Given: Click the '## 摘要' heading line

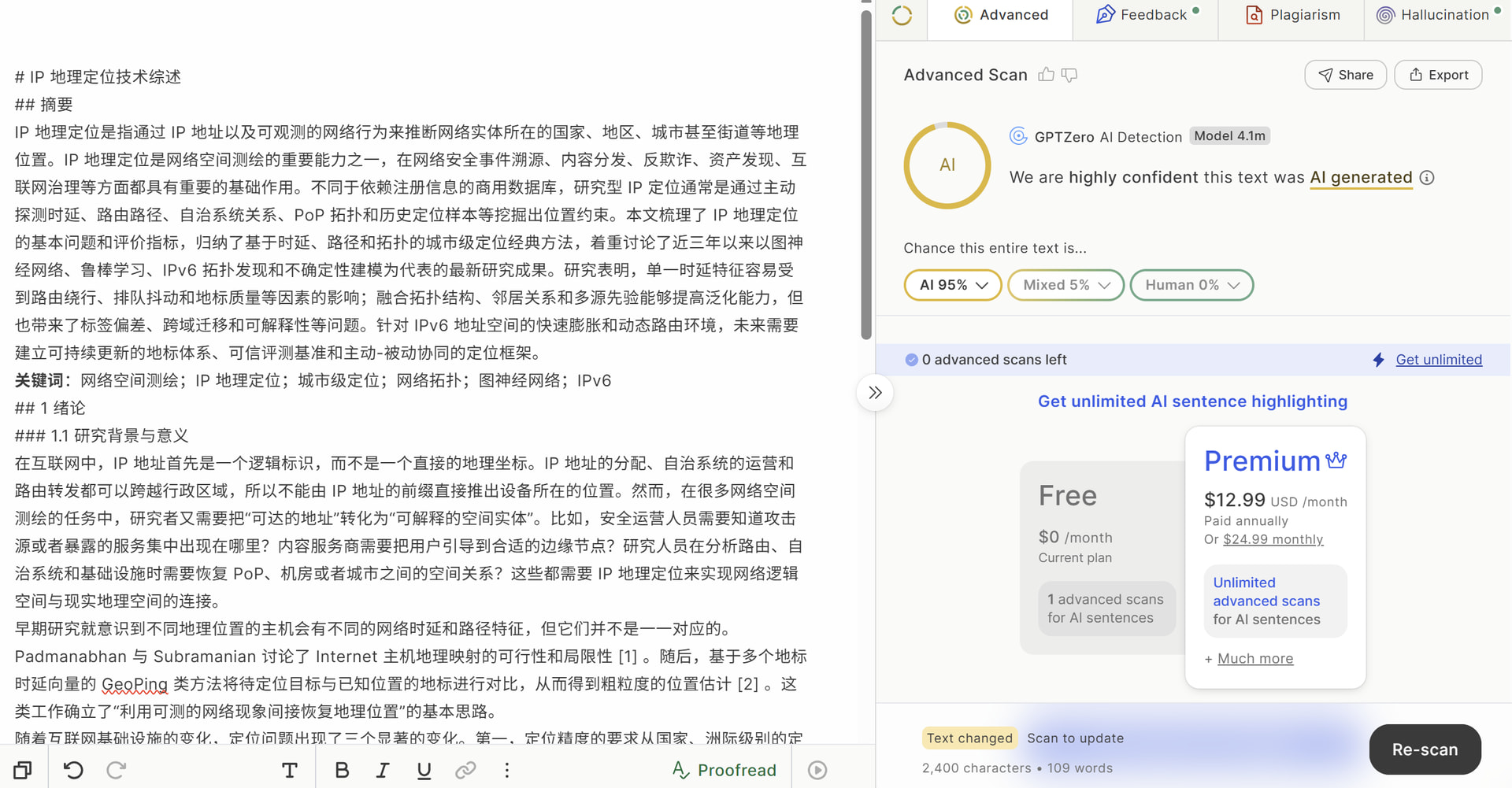Looking at the screenshot, I should [x=44, y=105].
